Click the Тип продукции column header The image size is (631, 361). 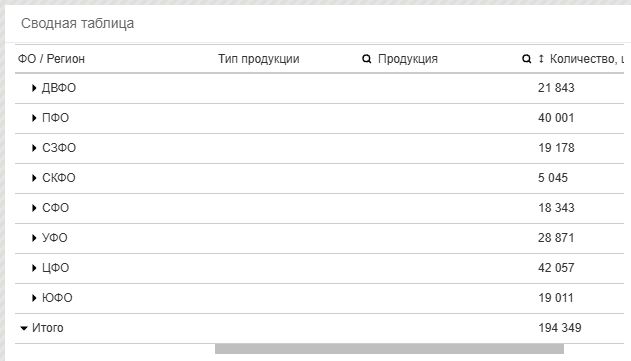click(x=259, y=59)
